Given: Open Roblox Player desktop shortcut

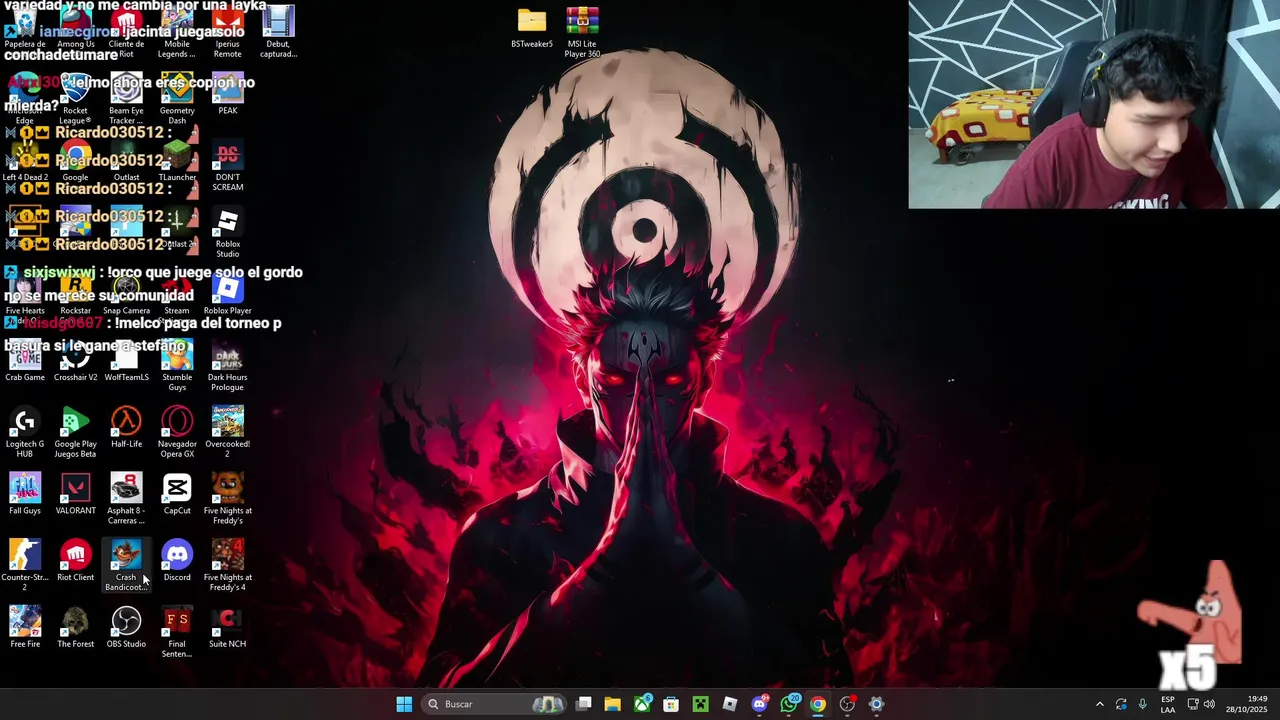Looking at the screenshot, I should [x=227, y=294].
